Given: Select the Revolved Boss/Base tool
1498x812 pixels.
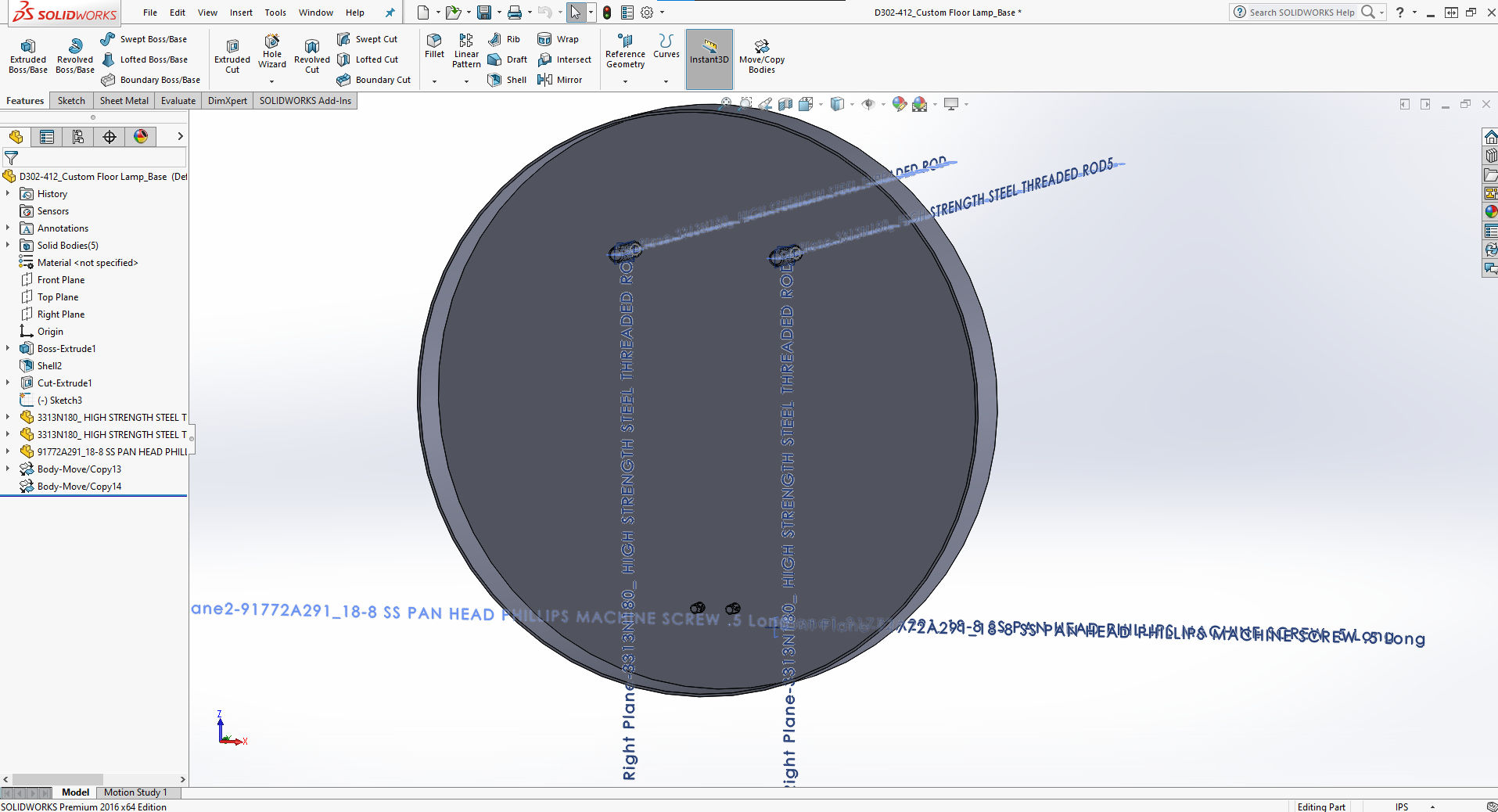Looking at the screenshot, I should point(75,56).
